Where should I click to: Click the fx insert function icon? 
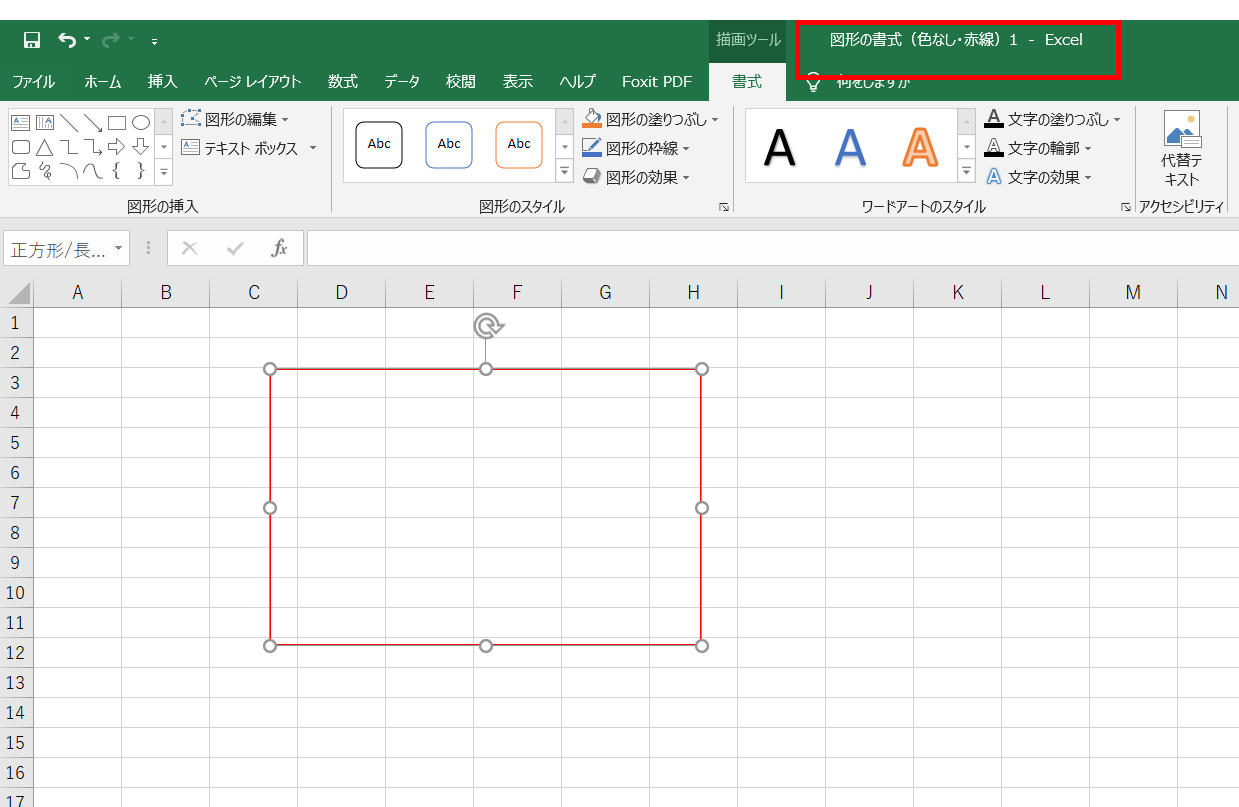click(x=278, y=248)
